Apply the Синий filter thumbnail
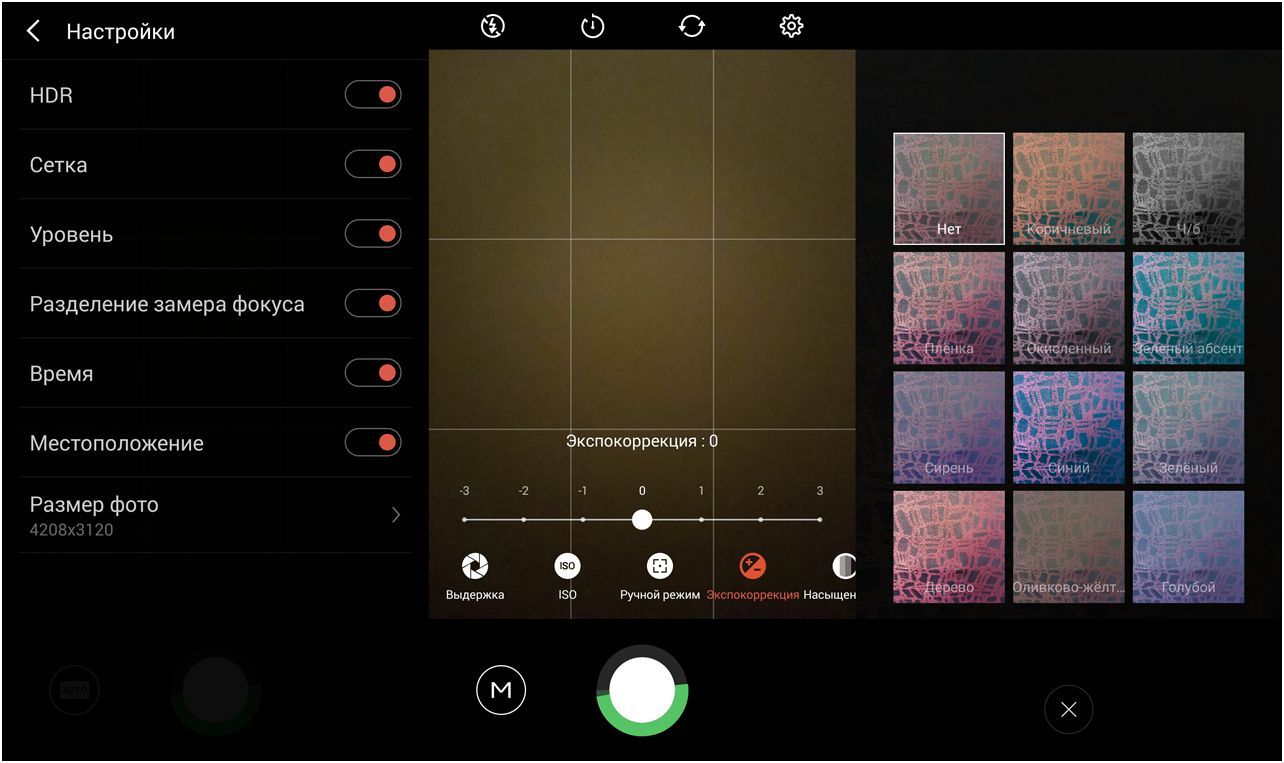The height and width of the screenshot is (763, 1284). 1068,427
